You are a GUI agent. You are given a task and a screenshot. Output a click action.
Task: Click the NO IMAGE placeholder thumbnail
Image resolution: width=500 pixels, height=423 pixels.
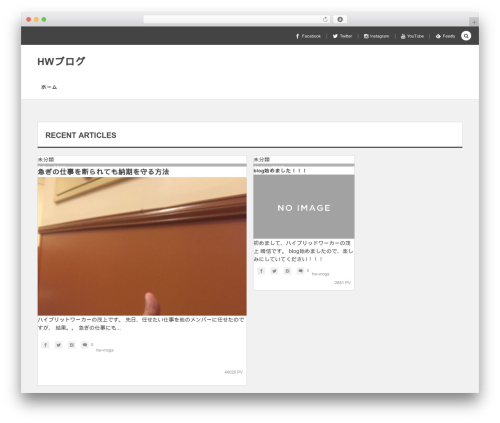[x=304, y=207]
